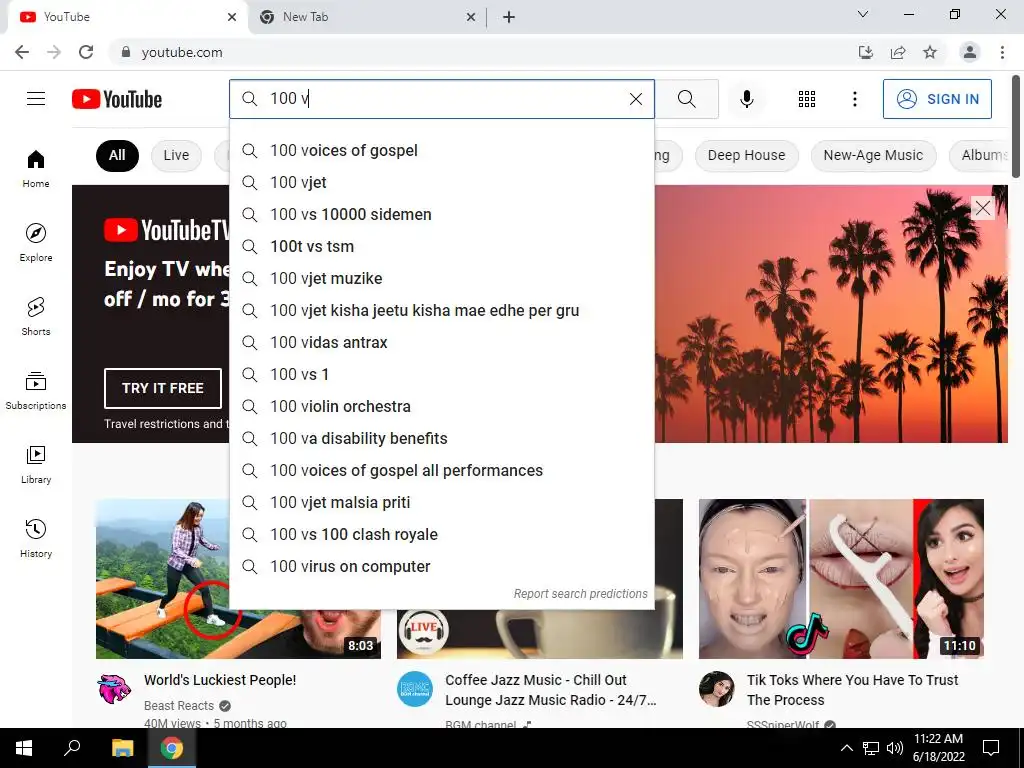Open Chrome profile avatar icon
This screenshot has width=1024, height=768.
(x=970, y=52)
